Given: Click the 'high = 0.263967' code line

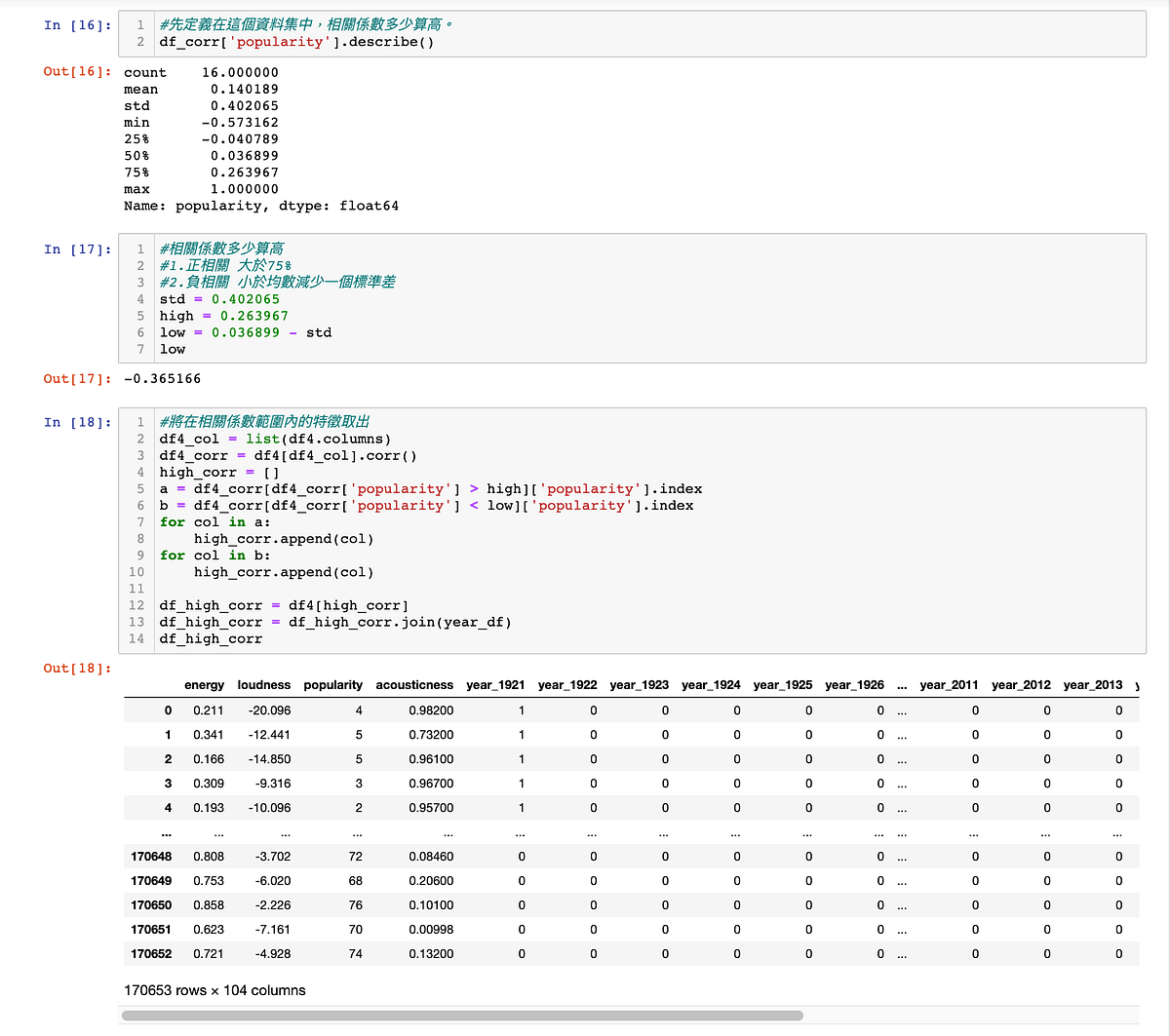Looking at the screenshot, I should [224, 316].
